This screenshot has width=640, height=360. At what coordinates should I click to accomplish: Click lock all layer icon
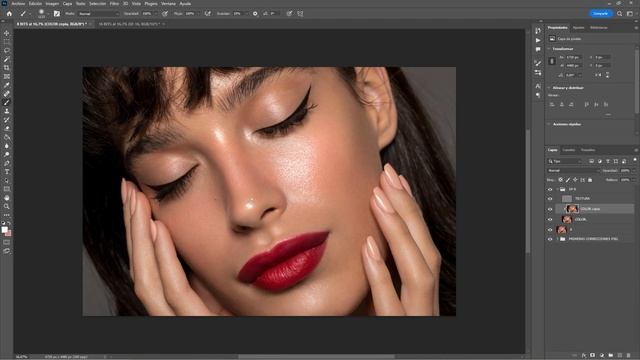(590, 180)
